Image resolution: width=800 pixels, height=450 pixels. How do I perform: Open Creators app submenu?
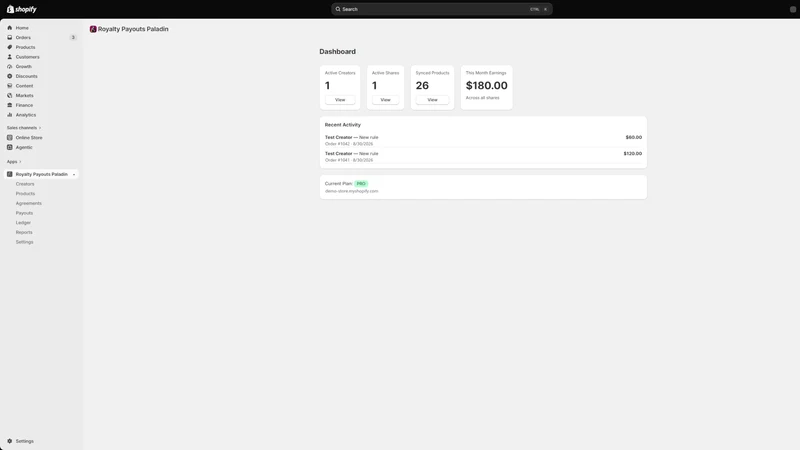(25, 184)
